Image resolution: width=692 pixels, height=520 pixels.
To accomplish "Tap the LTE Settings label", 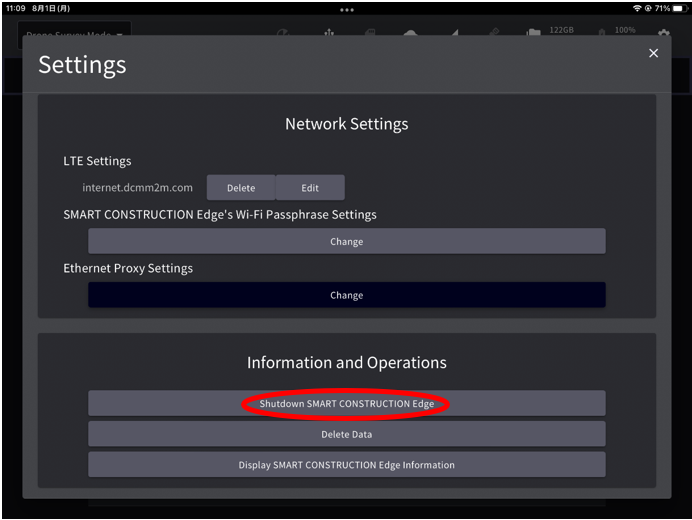I will coord(97,161).
